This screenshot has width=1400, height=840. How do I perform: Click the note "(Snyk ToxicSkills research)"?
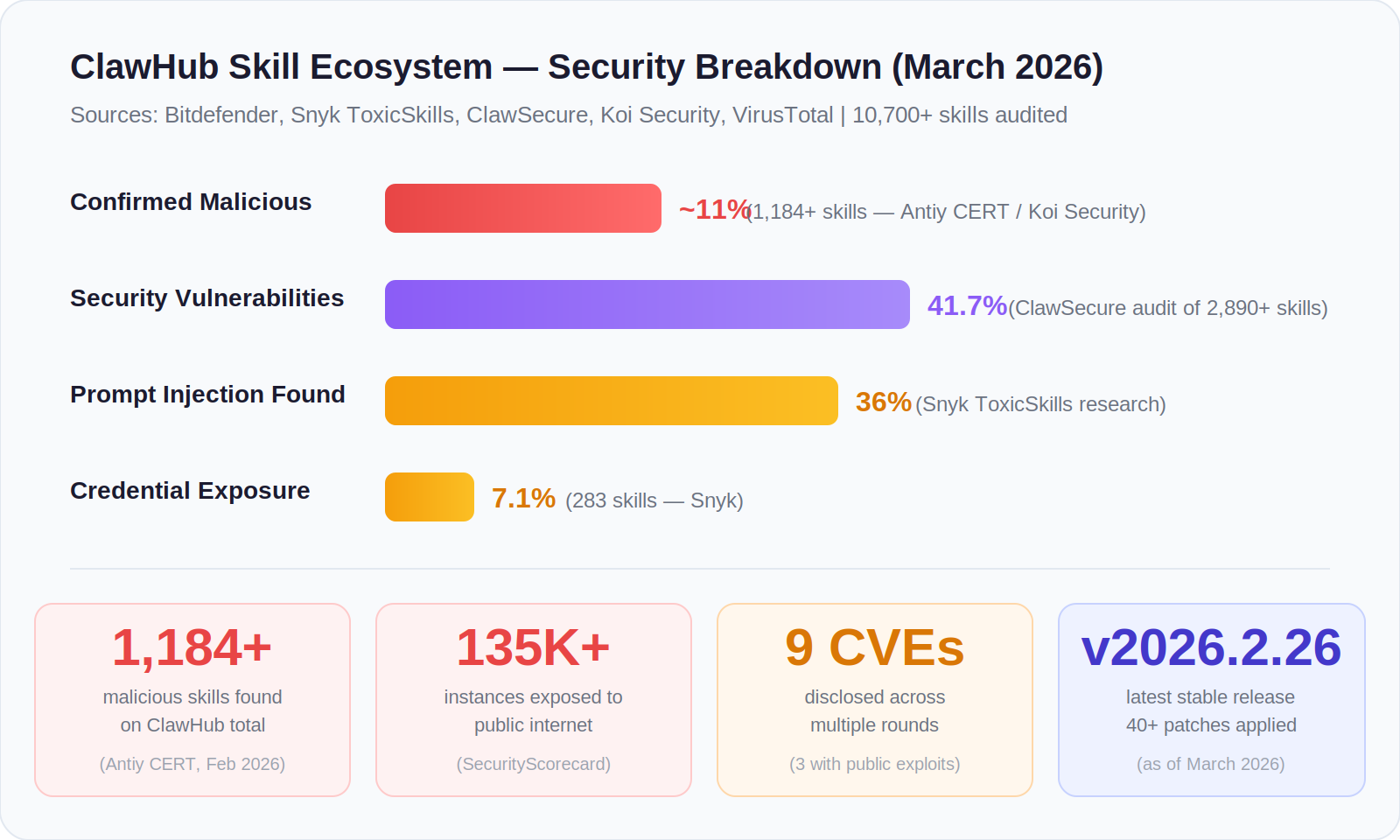(x=1040, y=404)
